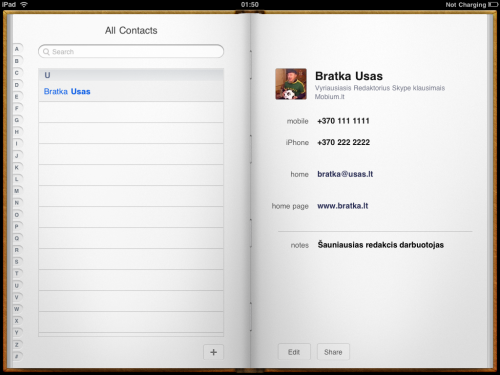Viewport: 500px width, 375px height.
Task: Open home page www.bratka.lt
Action: (343, 206)
